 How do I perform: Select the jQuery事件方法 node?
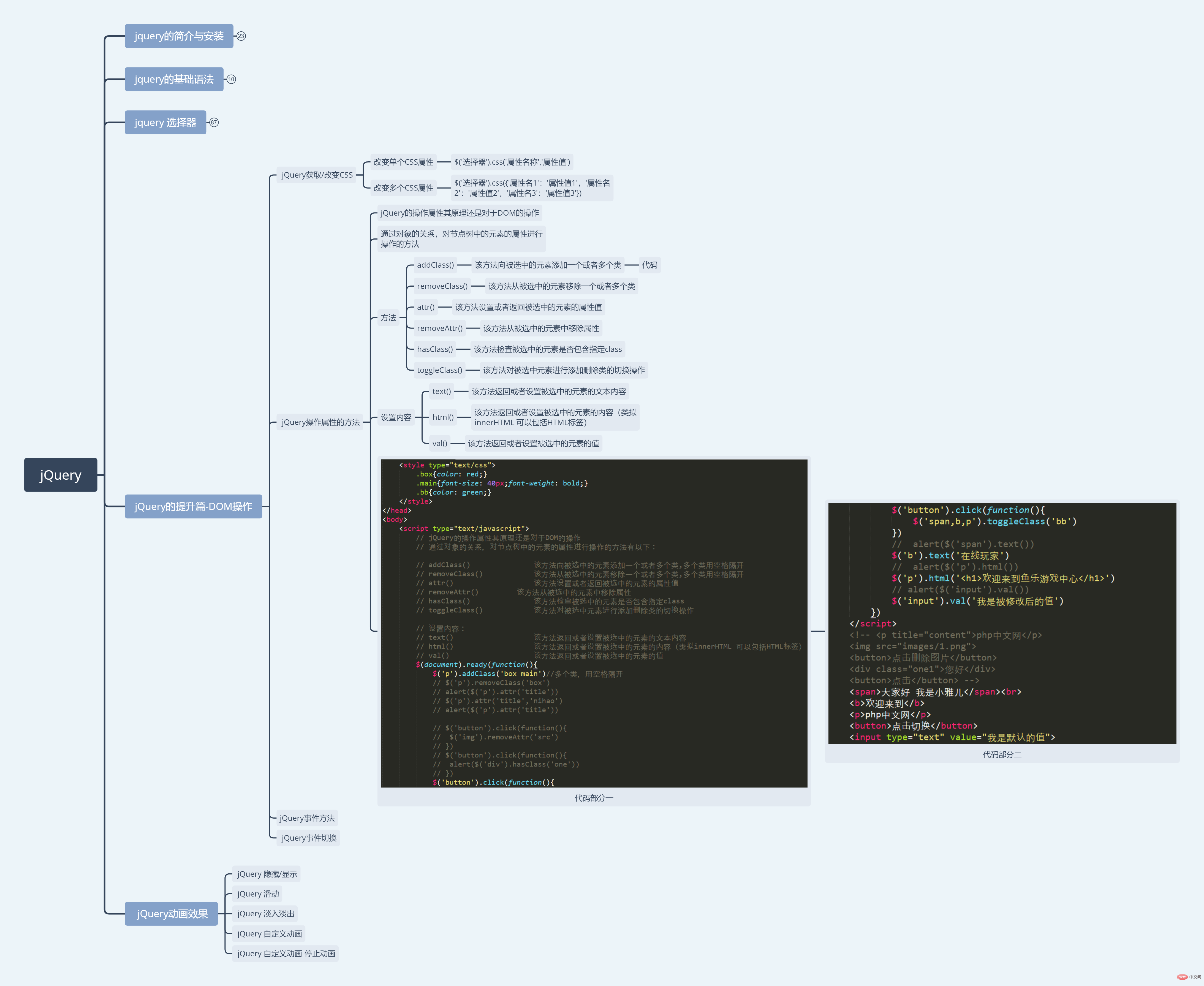[x=307, y=818]
